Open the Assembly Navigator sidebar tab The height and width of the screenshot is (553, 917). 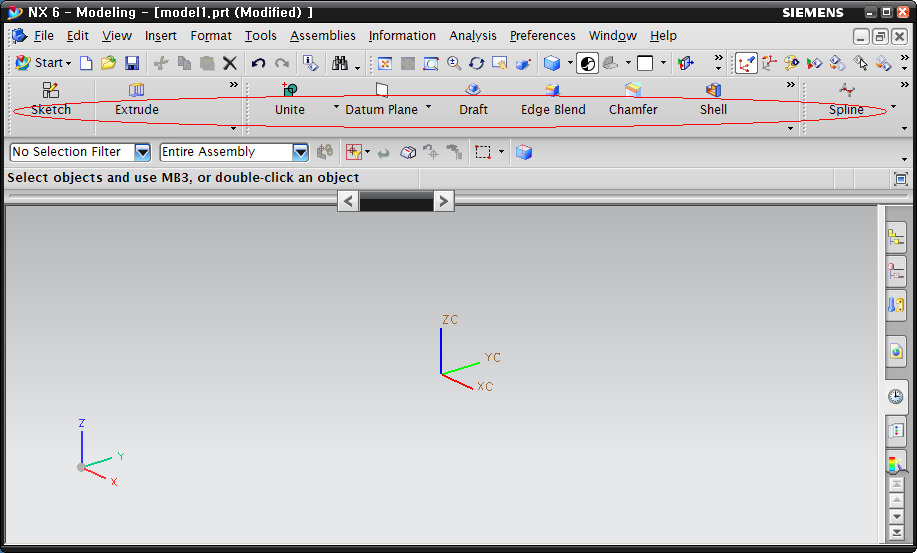click(895, 237)
